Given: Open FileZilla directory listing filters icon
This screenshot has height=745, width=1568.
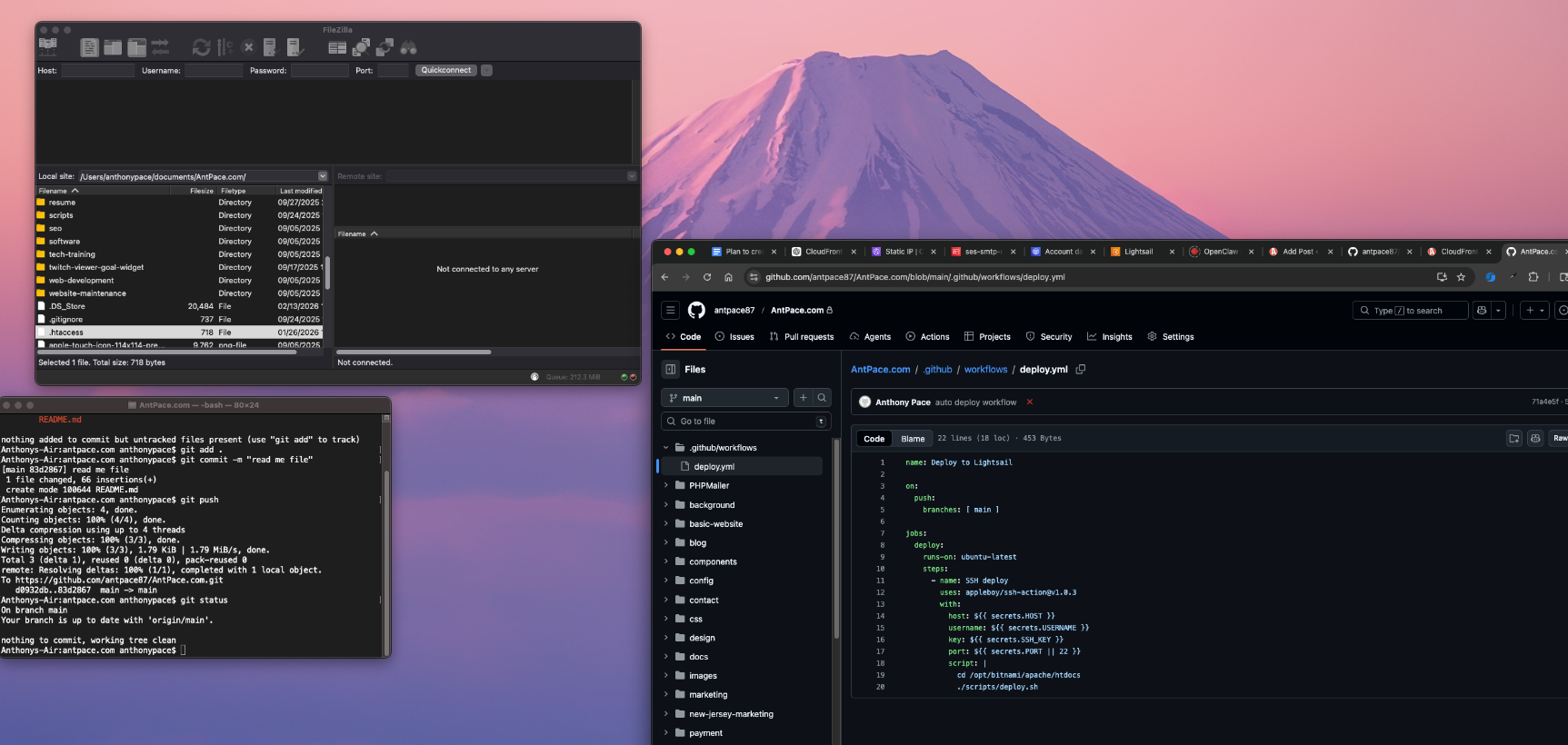Looking at the screenshot, I should coord(336,47).
